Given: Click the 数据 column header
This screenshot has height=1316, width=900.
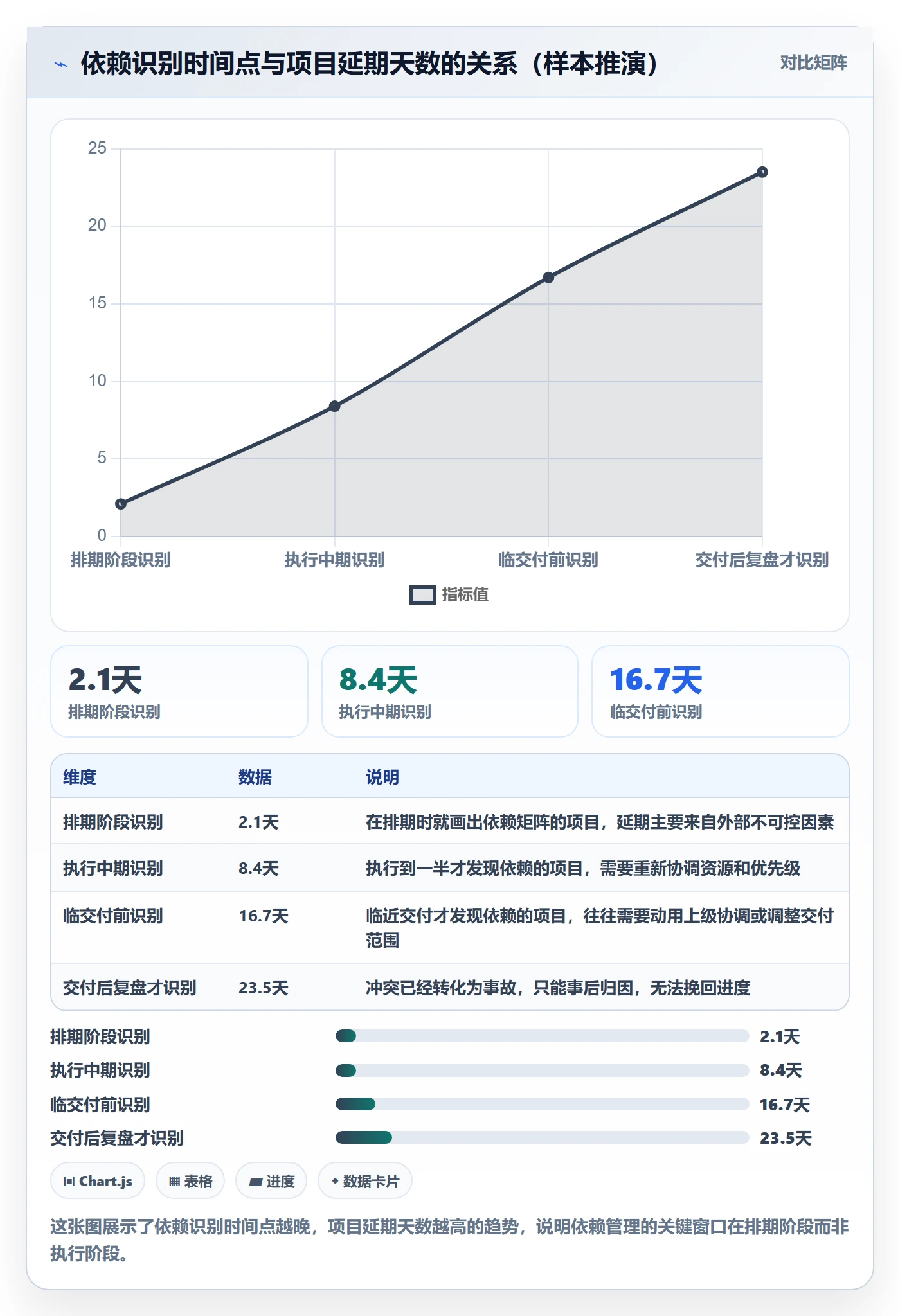Looking at the screenshot, I should click(255, 777).
